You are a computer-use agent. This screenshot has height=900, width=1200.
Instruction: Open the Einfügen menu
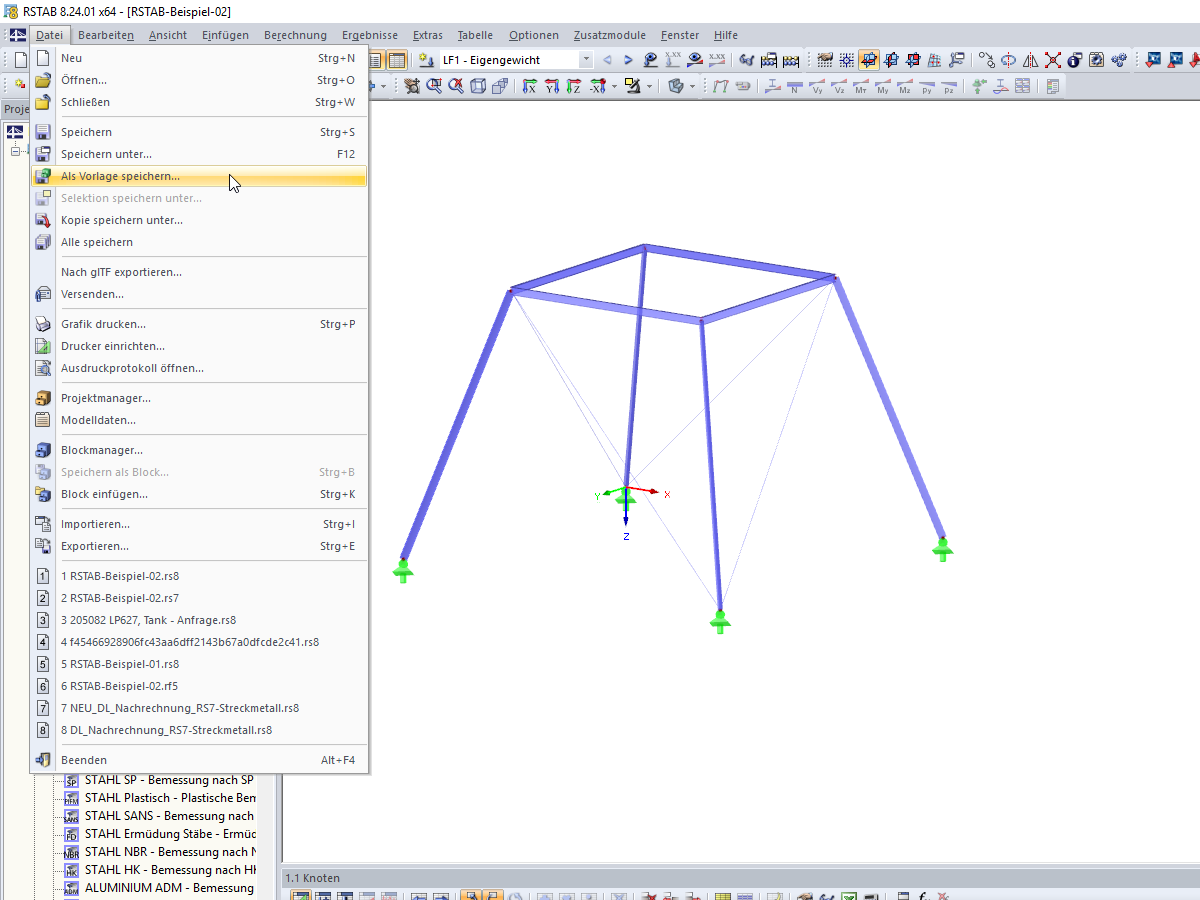[x=225, y=35]
